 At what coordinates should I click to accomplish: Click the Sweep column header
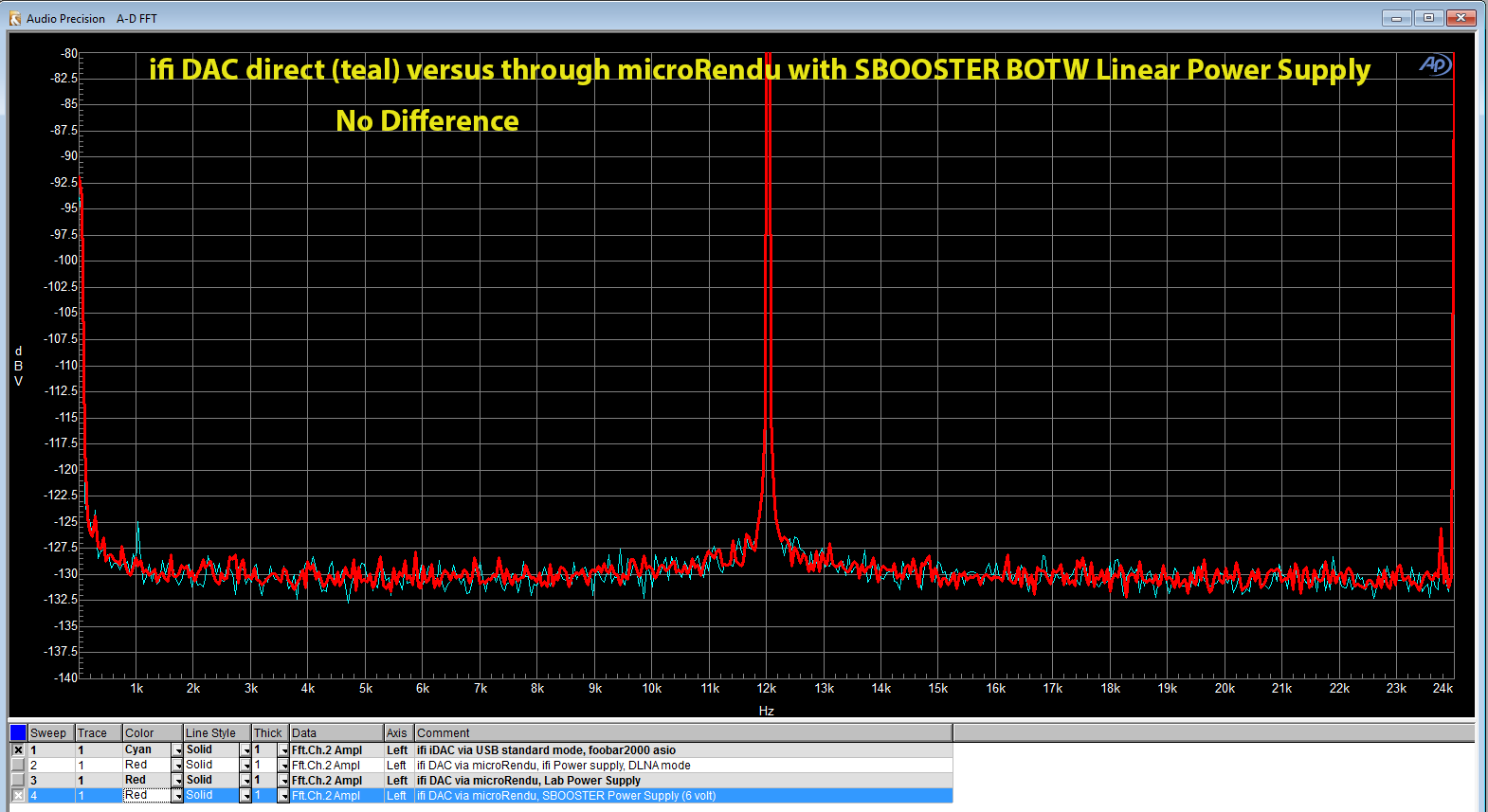[51, 732]
